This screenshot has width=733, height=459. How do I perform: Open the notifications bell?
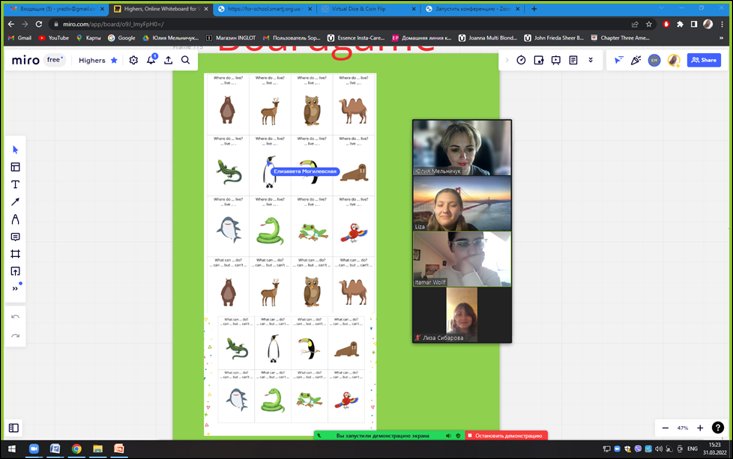(x=151, y=60)
